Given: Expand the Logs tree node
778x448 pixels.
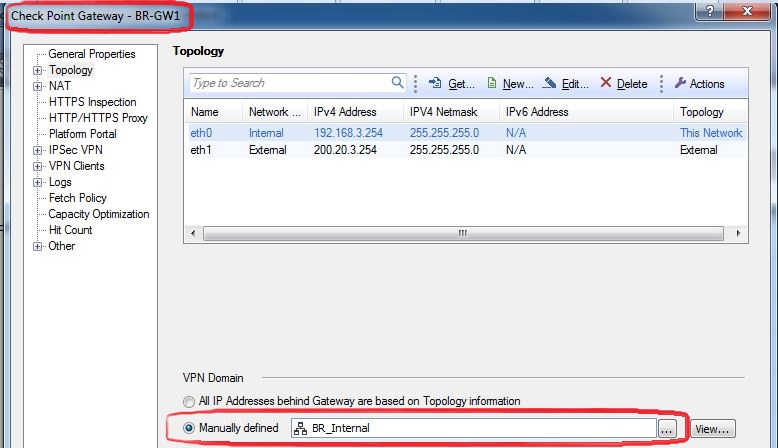Looking at the screenshot, I should click(x=38, y=183).
